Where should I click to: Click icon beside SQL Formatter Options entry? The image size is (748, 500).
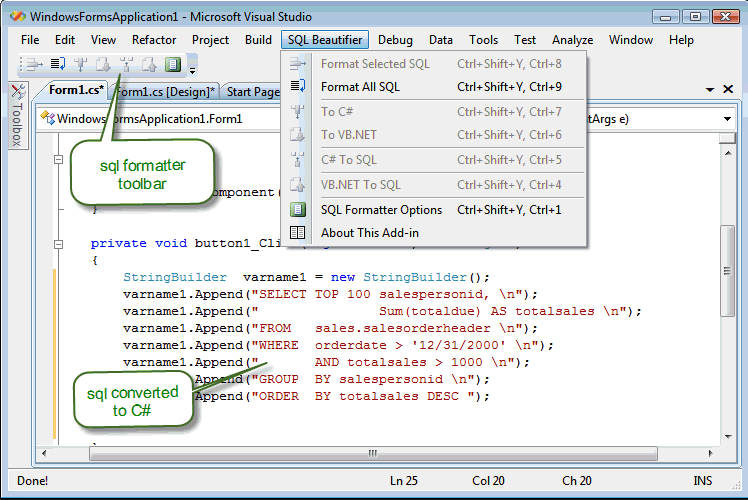click(x=298, y=209)
